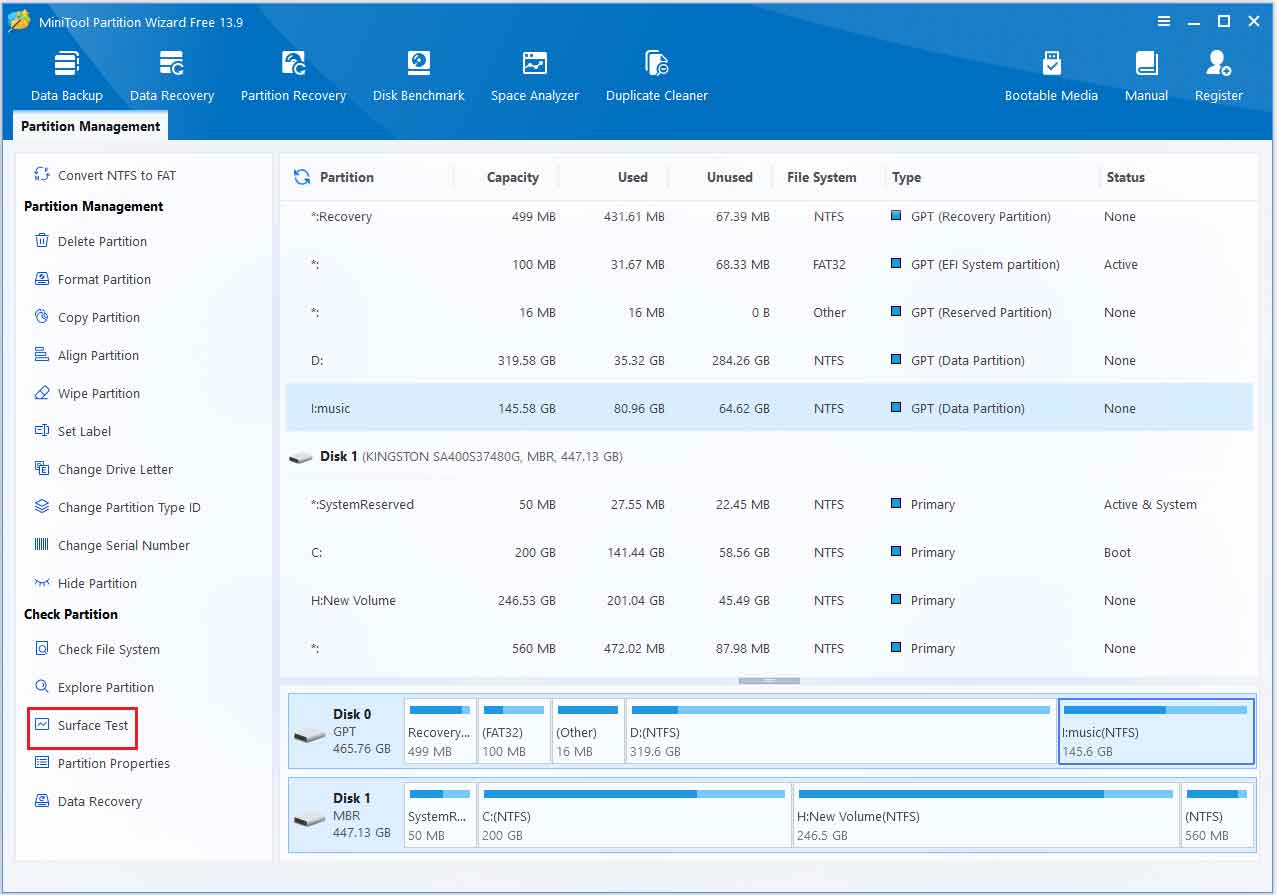Image resolution: width=1277 pixels, height=895 pixels.
Task: Select C:(NTFS) 200 GB block in disk map
Action: coord(635,815)
